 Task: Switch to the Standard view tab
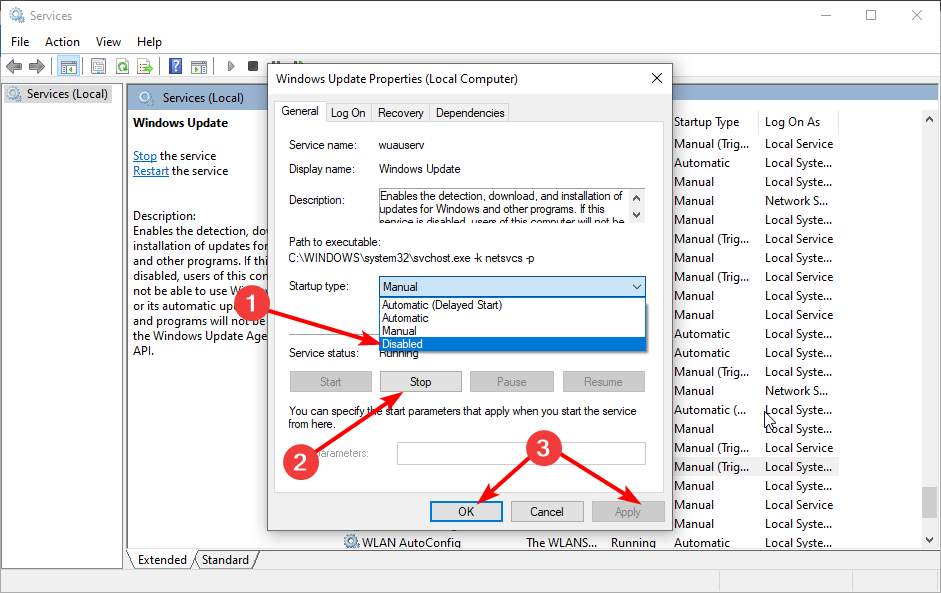(225, 559)
